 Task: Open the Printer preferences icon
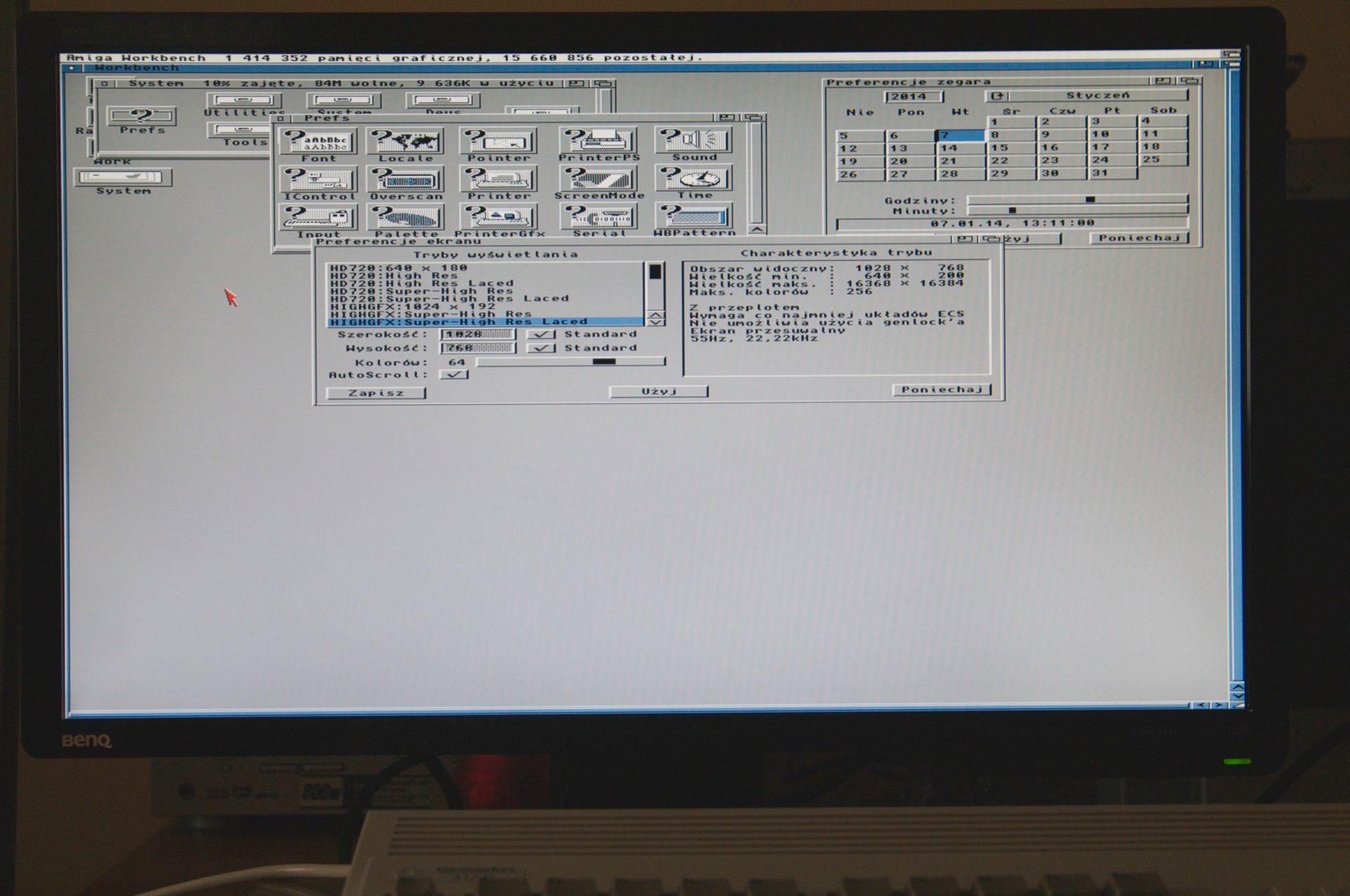pyautogui.click(x=499, y=183)
